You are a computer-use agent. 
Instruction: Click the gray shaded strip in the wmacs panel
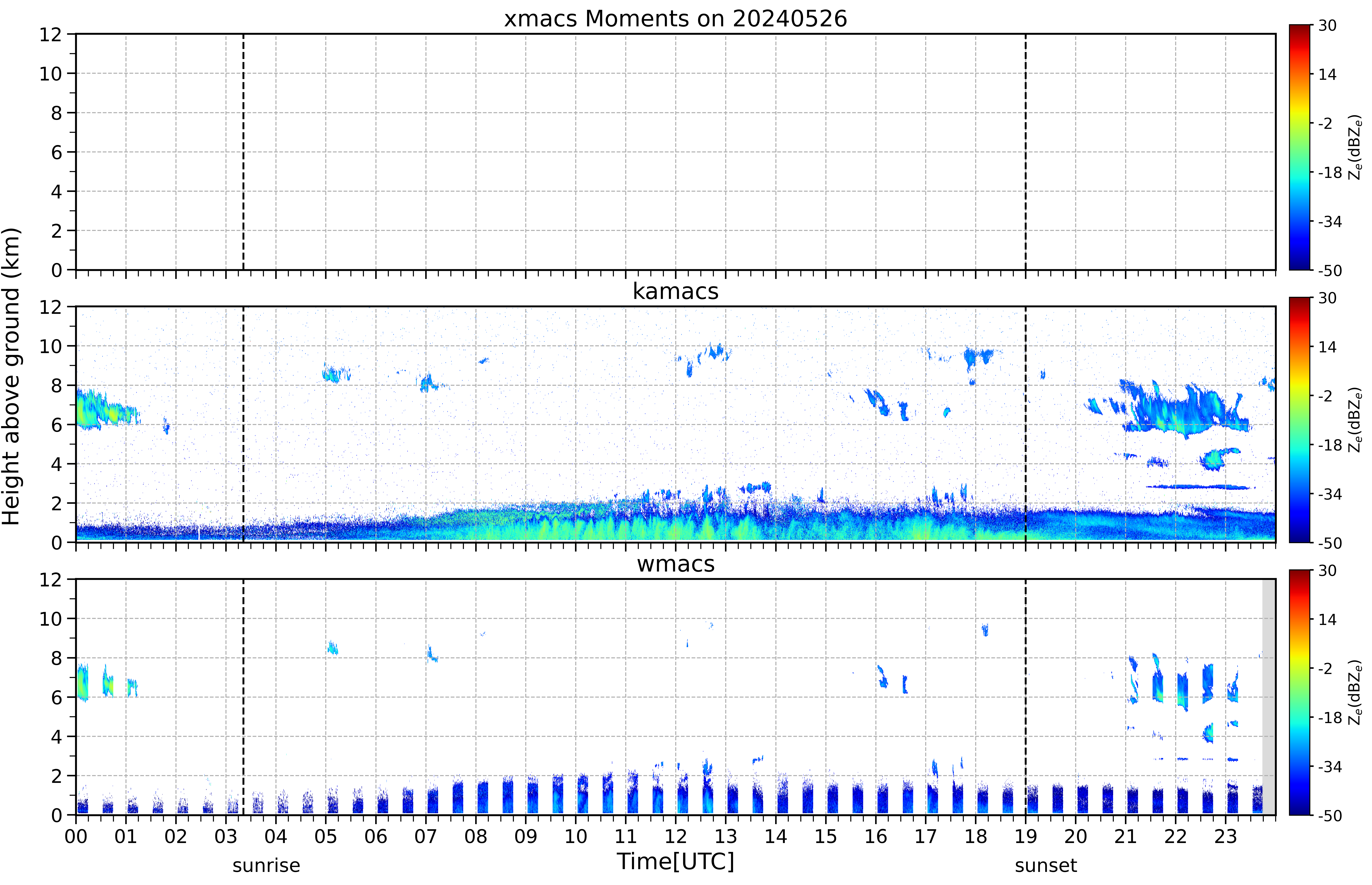(x=1269, y=697)
